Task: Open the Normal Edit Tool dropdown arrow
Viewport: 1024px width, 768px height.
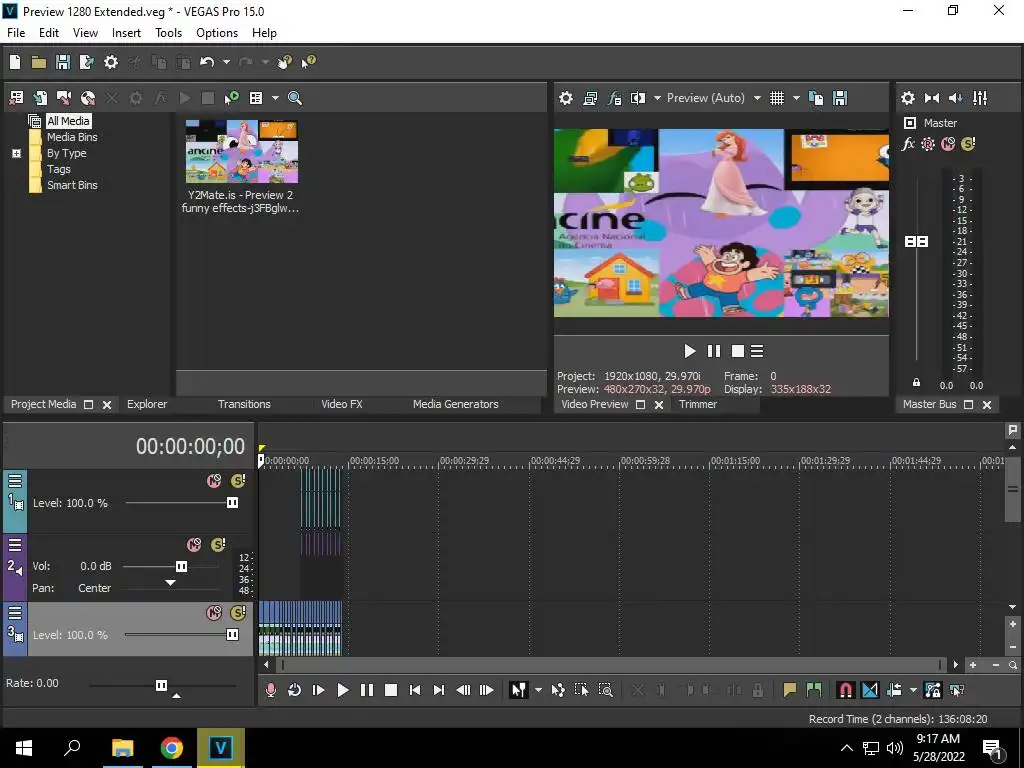Action: tap(538, 690)
